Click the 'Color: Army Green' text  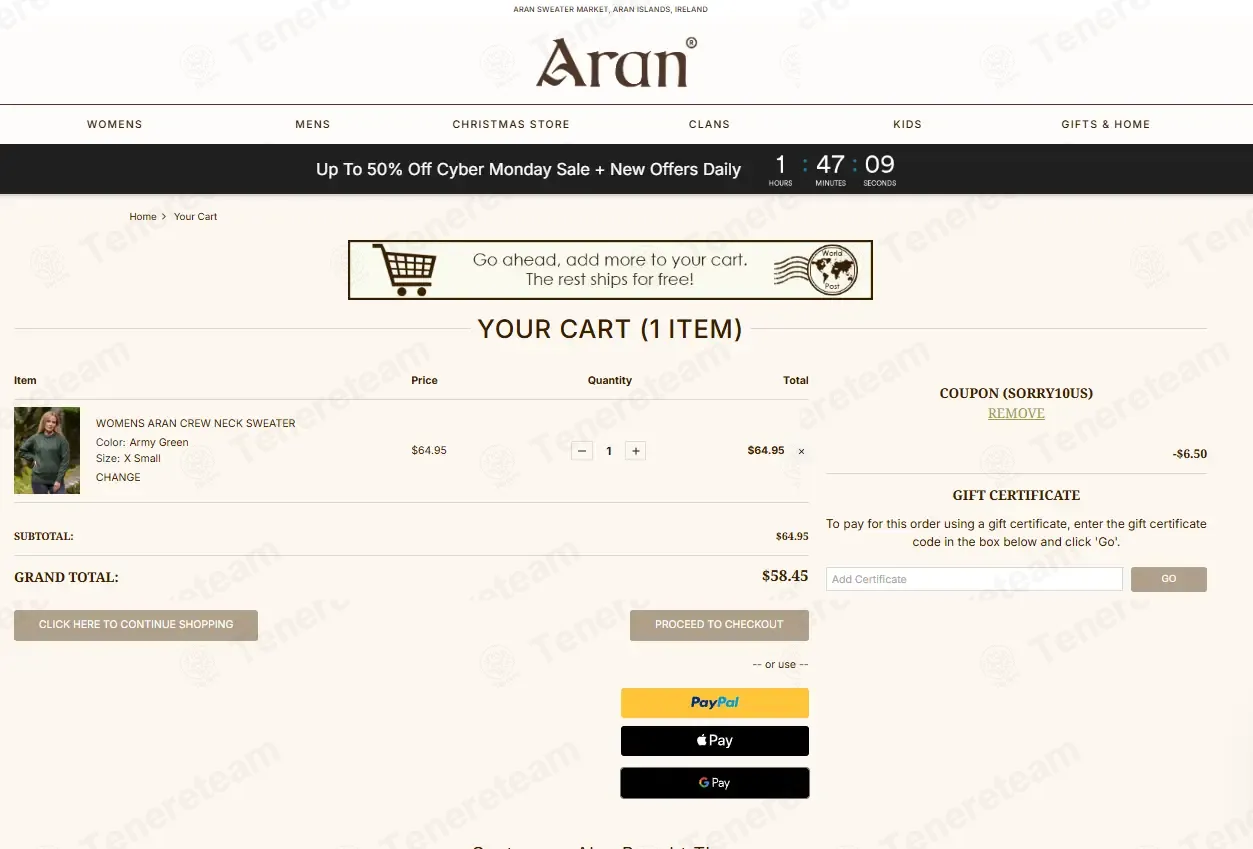[142, 442]
